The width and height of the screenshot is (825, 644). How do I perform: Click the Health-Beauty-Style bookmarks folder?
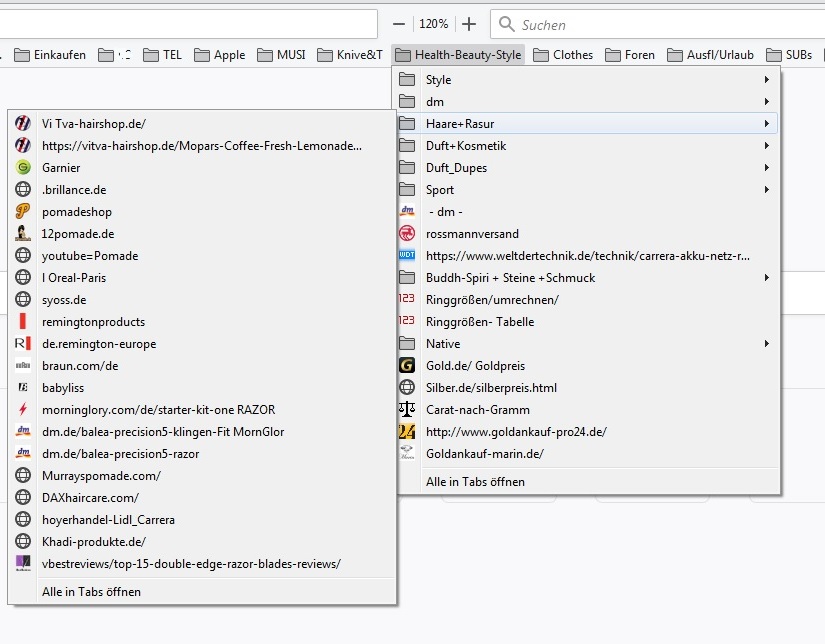pyautogui.click(x=458, y=55)
